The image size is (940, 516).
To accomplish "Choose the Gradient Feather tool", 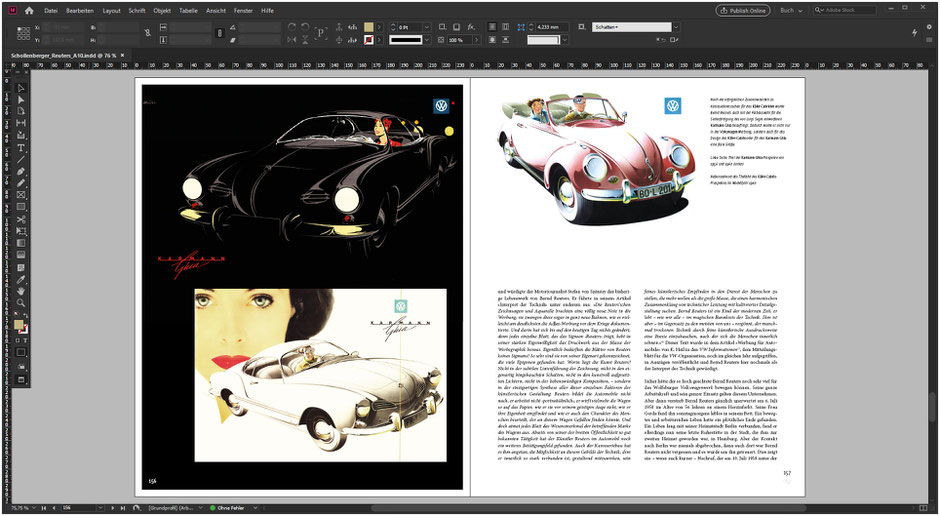I will click(21, 255).
